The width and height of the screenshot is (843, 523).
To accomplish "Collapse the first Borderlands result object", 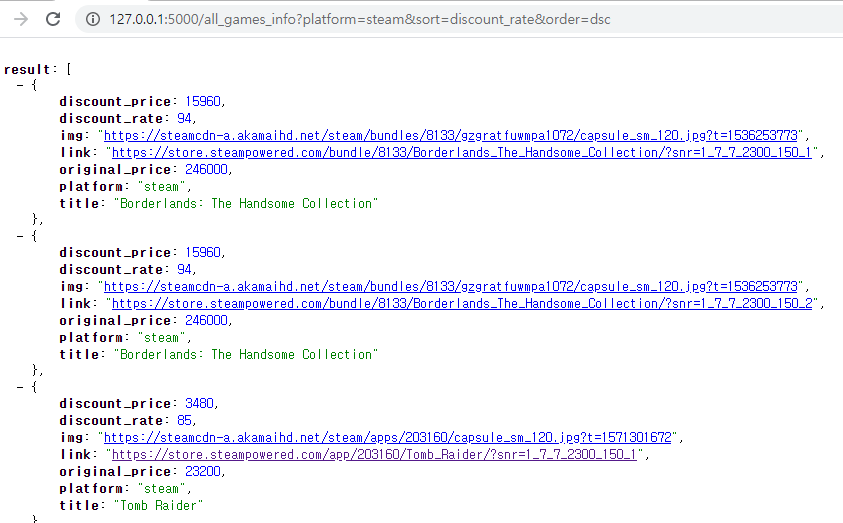I will [x=20, y=85].
